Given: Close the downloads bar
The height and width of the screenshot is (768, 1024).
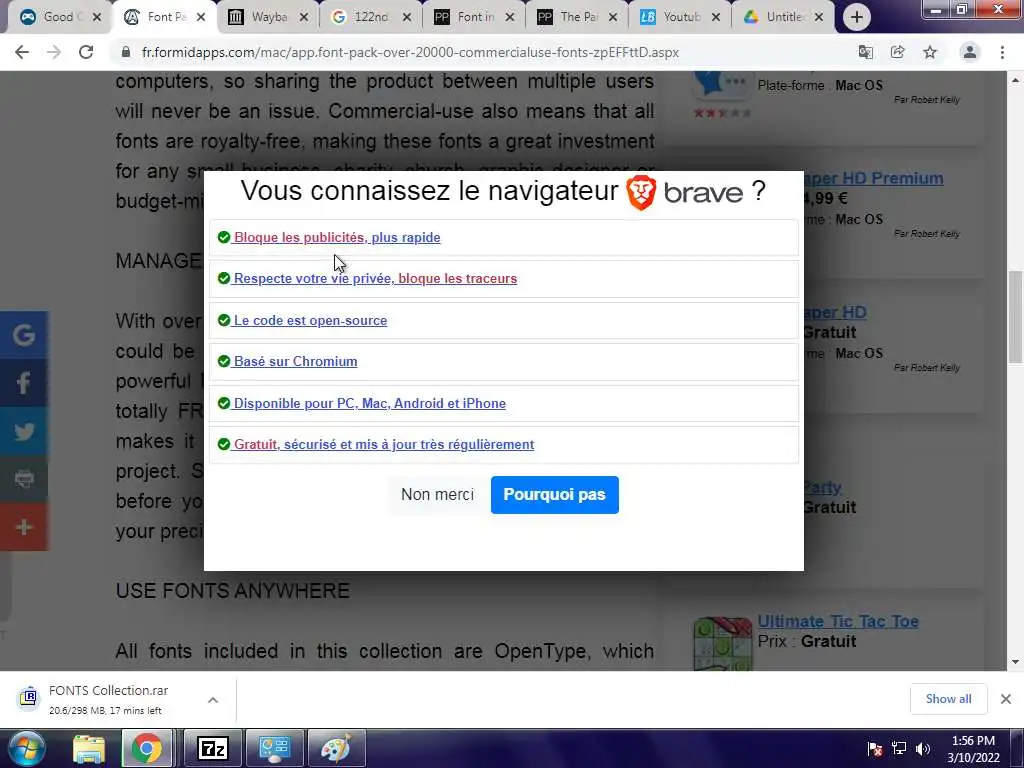Looking at the screenshot, I should (x=1006, y=699).
